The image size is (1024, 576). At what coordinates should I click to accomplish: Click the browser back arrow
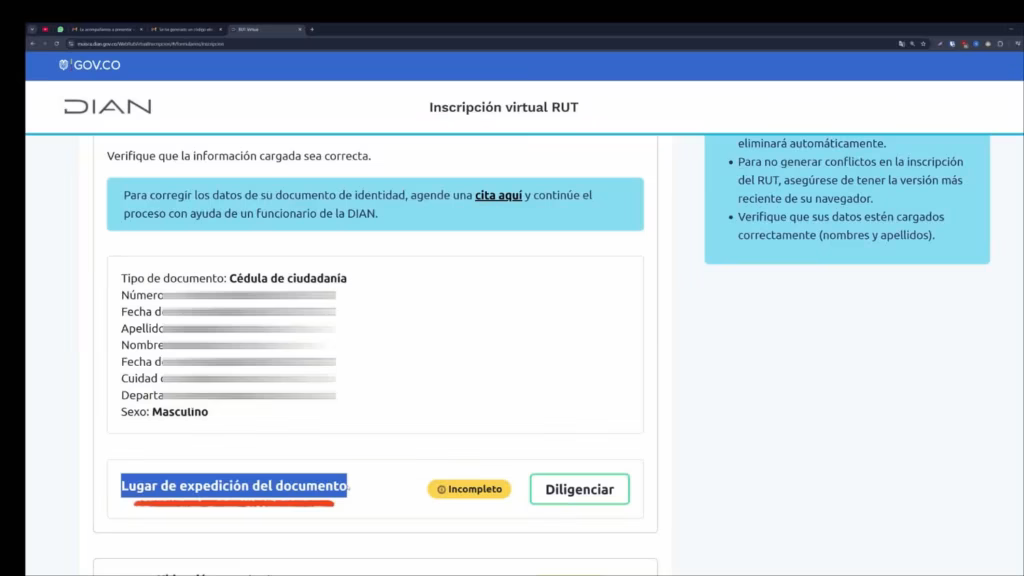(33, 44)
